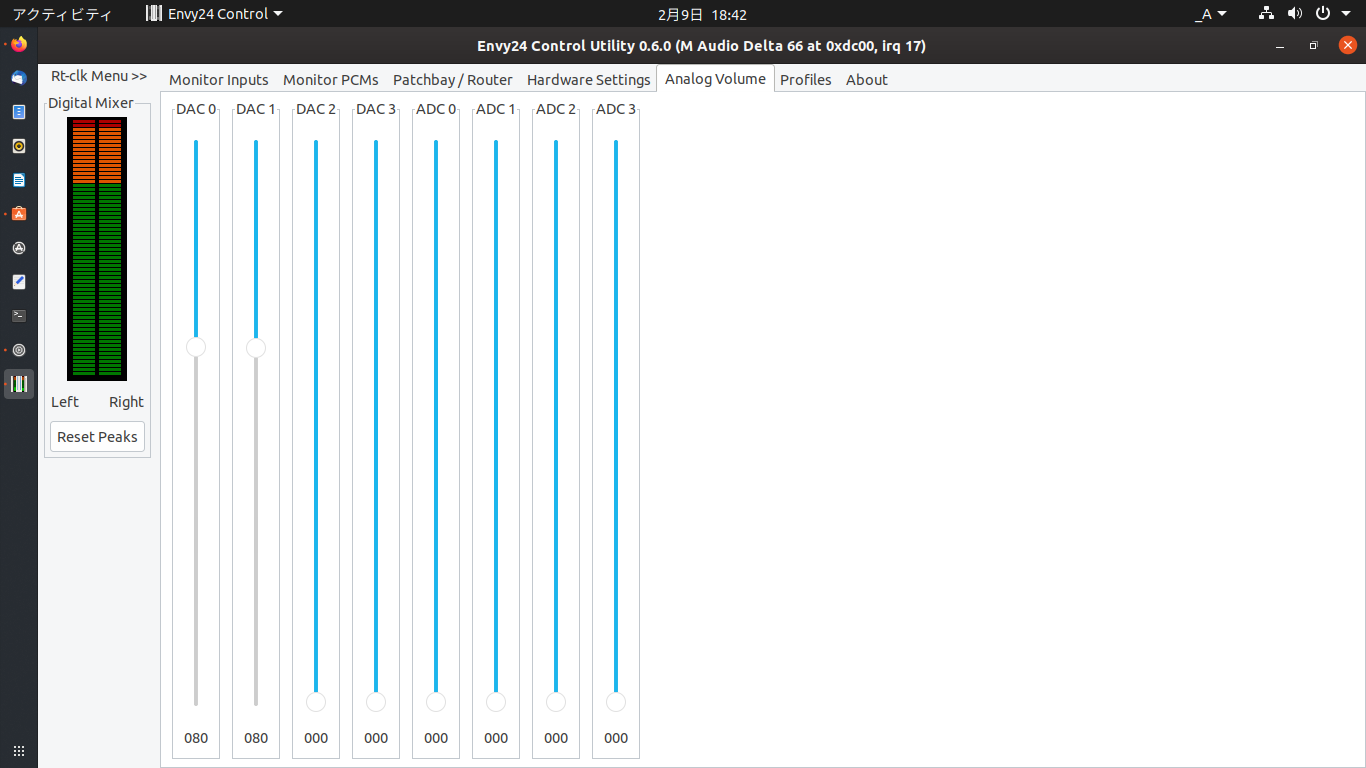Click the DAC 2 value 000

[x=316, y=738]
